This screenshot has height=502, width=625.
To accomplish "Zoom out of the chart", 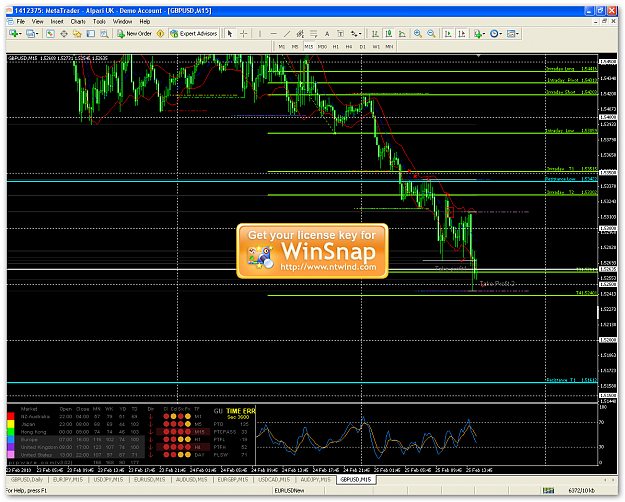I will (431, 34).
